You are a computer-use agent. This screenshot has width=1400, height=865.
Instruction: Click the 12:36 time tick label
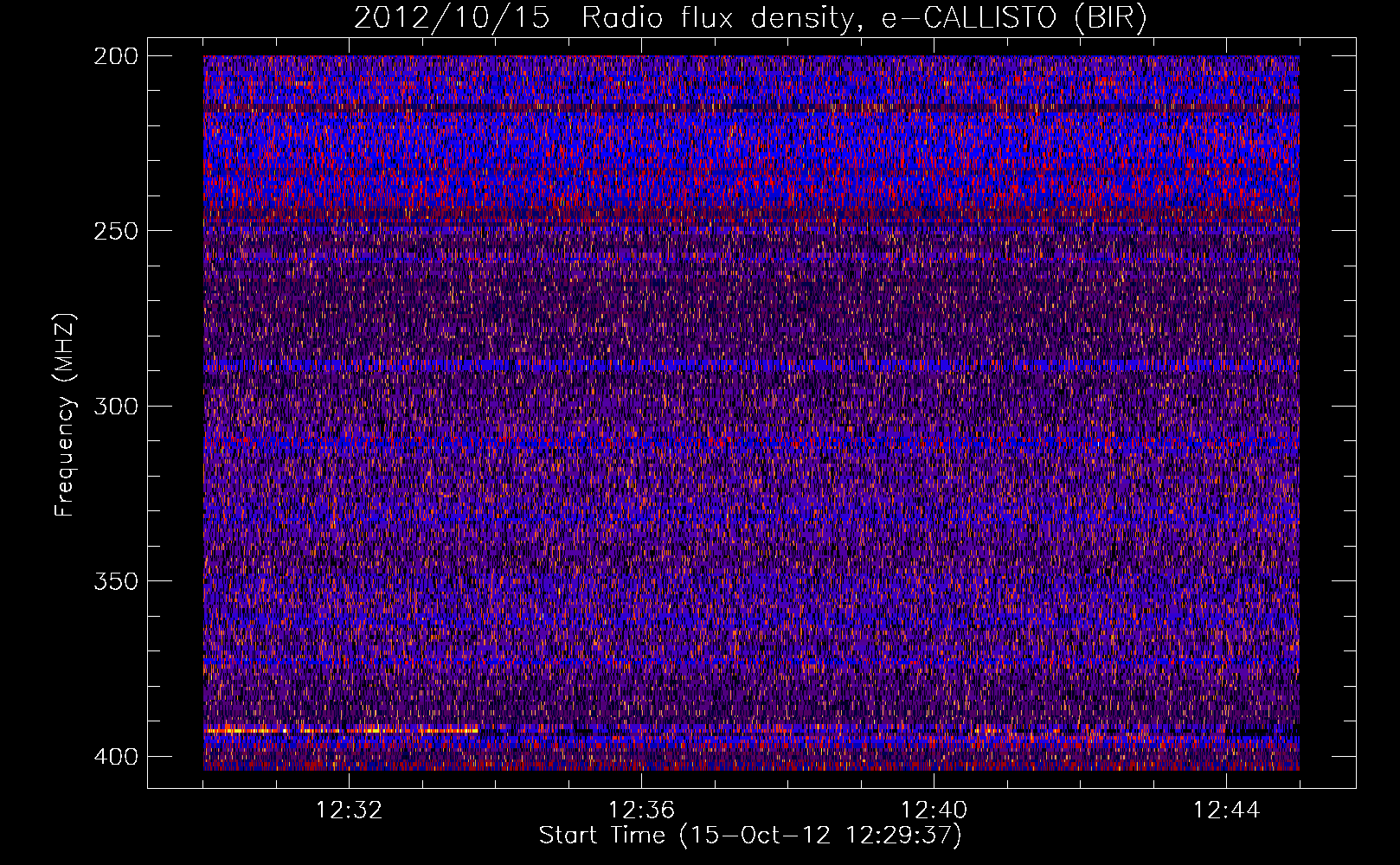(x=641, y=811)
